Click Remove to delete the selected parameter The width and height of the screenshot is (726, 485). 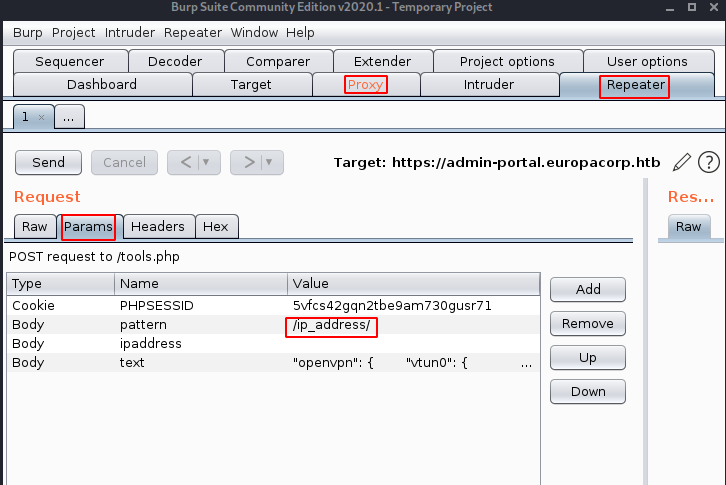pos(588,324)
